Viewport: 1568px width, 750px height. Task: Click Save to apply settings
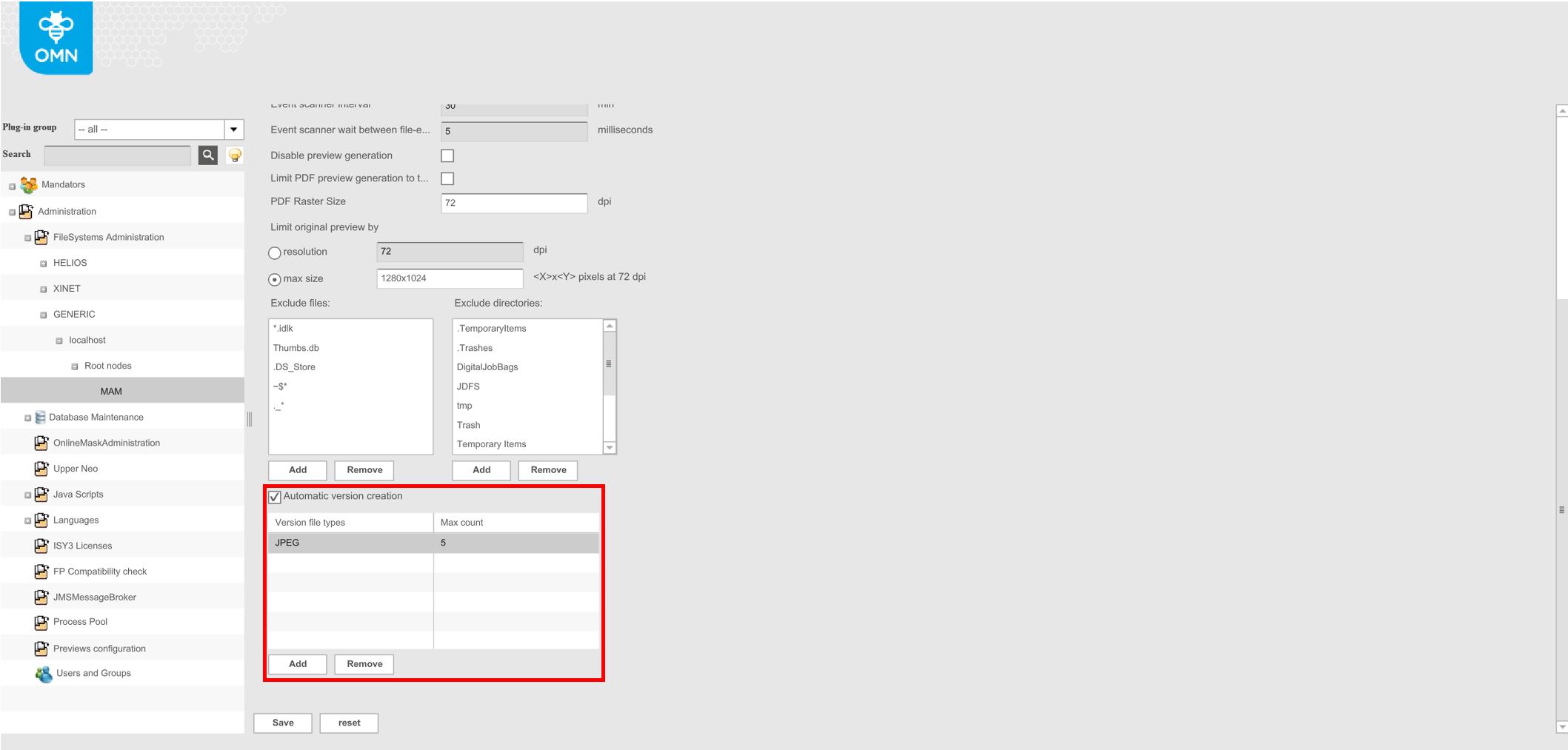[x=282, y=723]
